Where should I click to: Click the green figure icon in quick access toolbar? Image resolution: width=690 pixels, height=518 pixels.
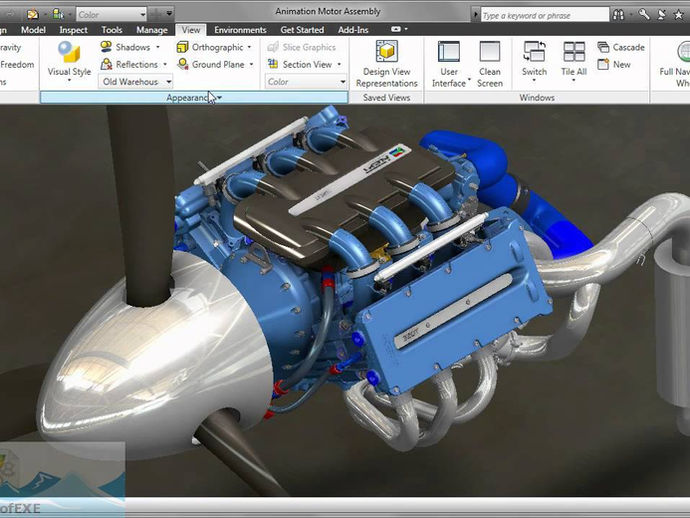click(58, 15)
